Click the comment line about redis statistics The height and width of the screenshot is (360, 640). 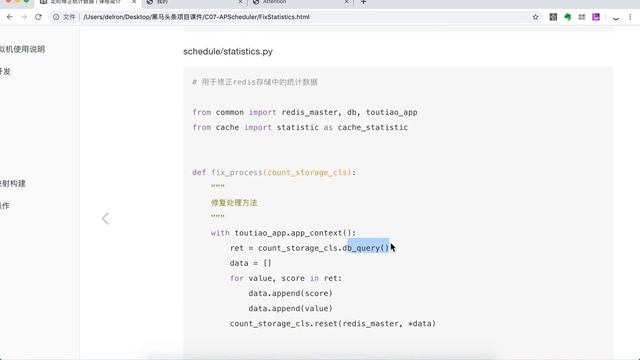coord(255,82)
